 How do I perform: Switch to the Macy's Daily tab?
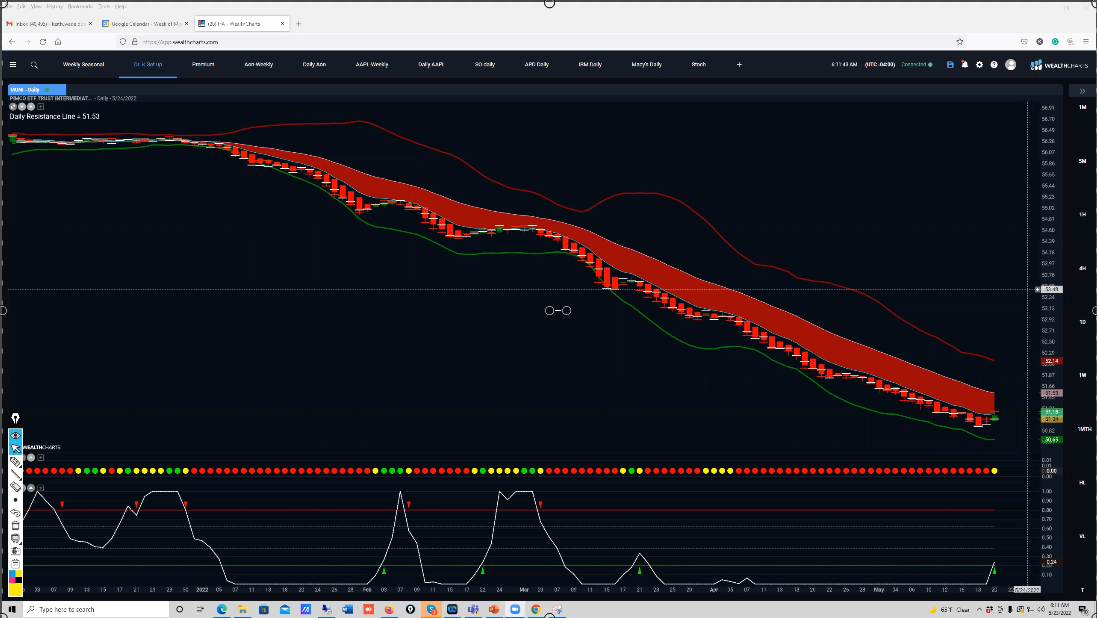pyautogui.click(x=646, y=64)
